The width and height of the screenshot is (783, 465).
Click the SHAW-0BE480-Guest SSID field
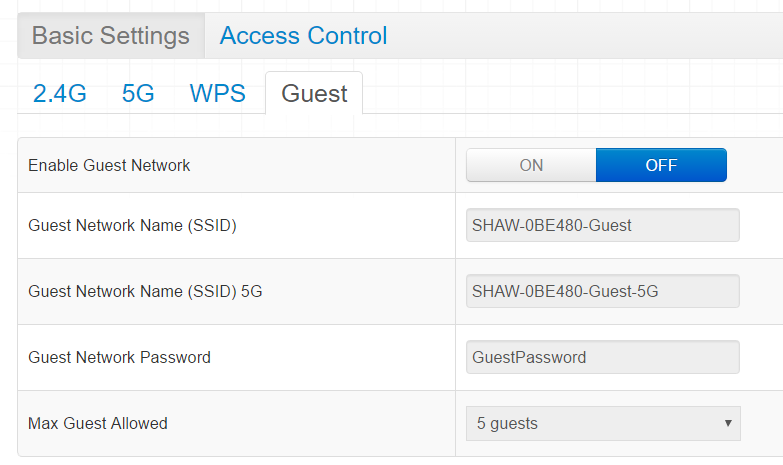tap(602, 225)
